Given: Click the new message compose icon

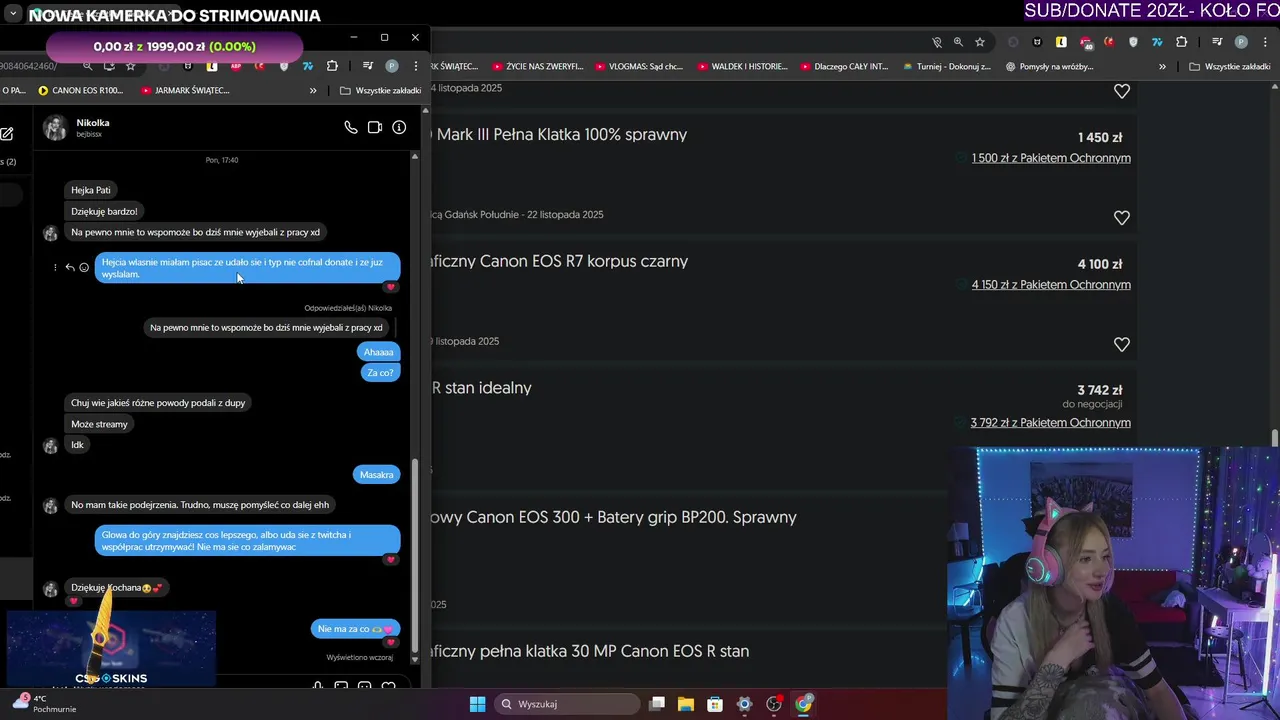Looking at the screenshot, I should coord(7,134).
